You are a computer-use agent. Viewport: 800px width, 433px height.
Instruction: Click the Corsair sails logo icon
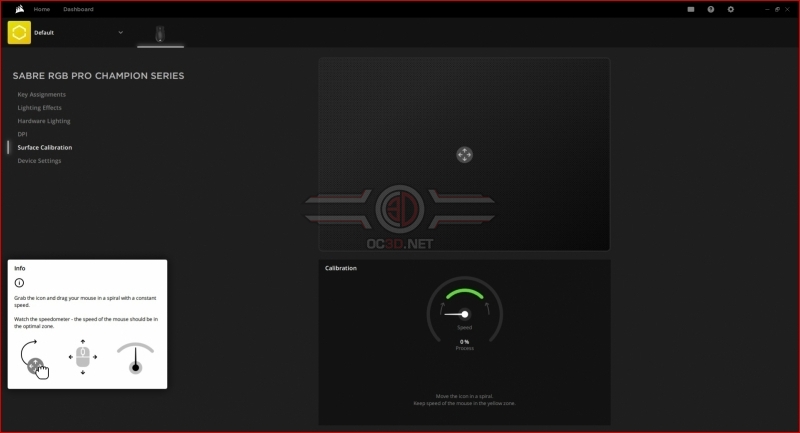coord(19,9)
